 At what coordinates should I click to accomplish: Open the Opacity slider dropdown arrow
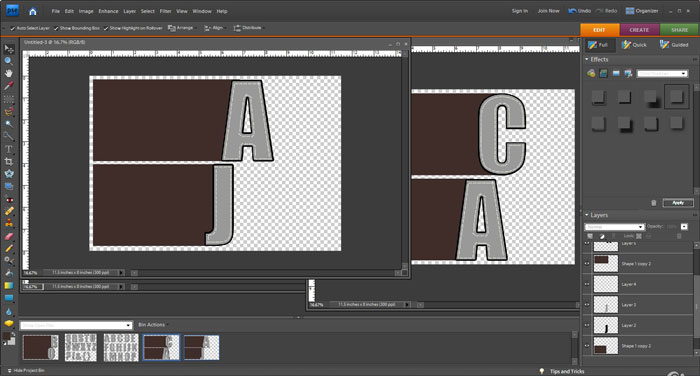coord(684,227)
